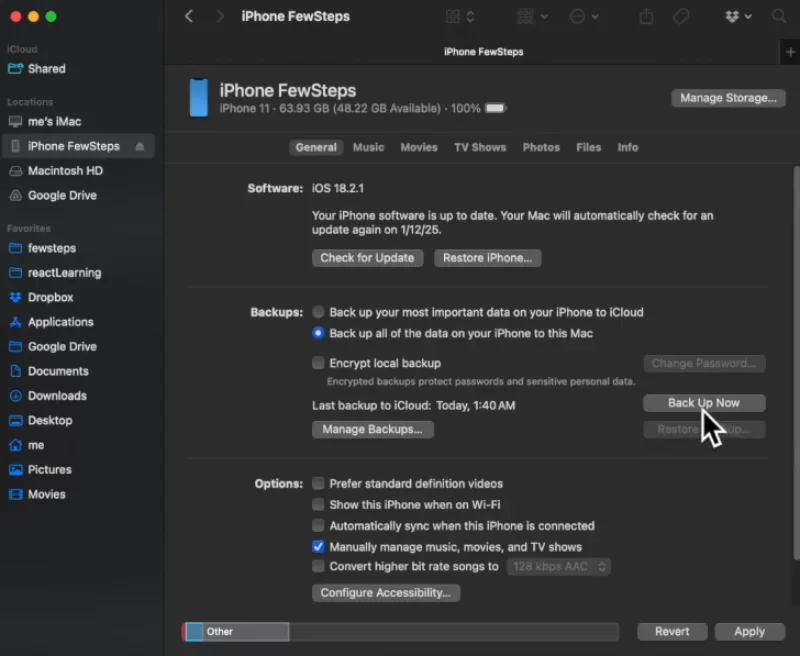Click Manage Backups button
The width and height of the screenshot is (800, 656).
(372, 430)
